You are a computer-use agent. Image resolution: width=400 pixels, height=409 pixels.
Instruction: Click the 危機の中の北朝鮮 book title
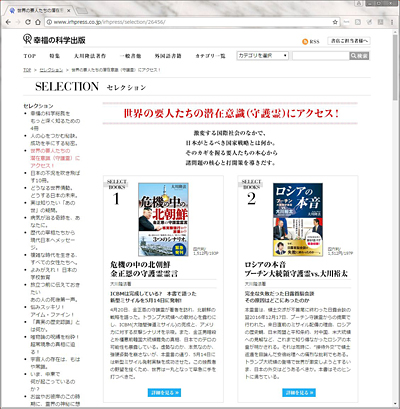pos(144,269)
